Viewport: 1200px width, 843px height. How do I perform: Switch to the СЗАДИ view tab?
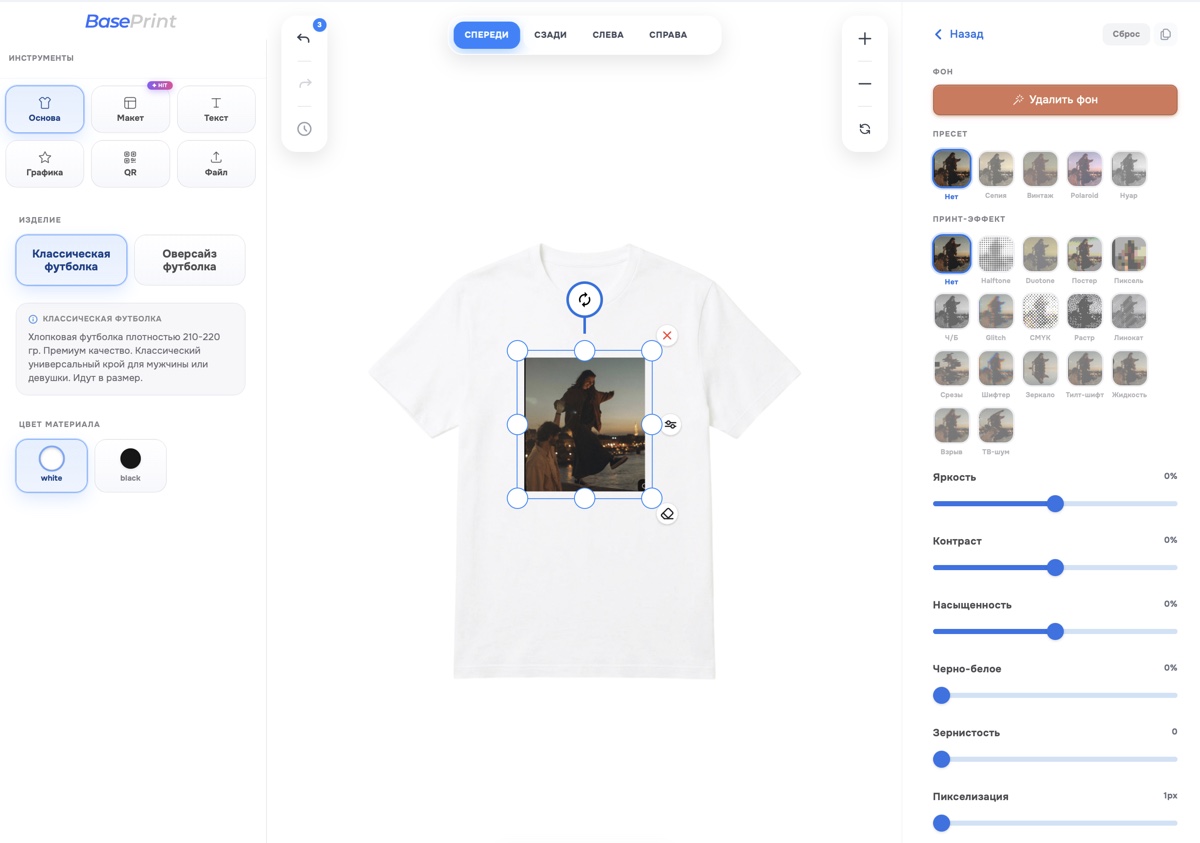[550, 35]
